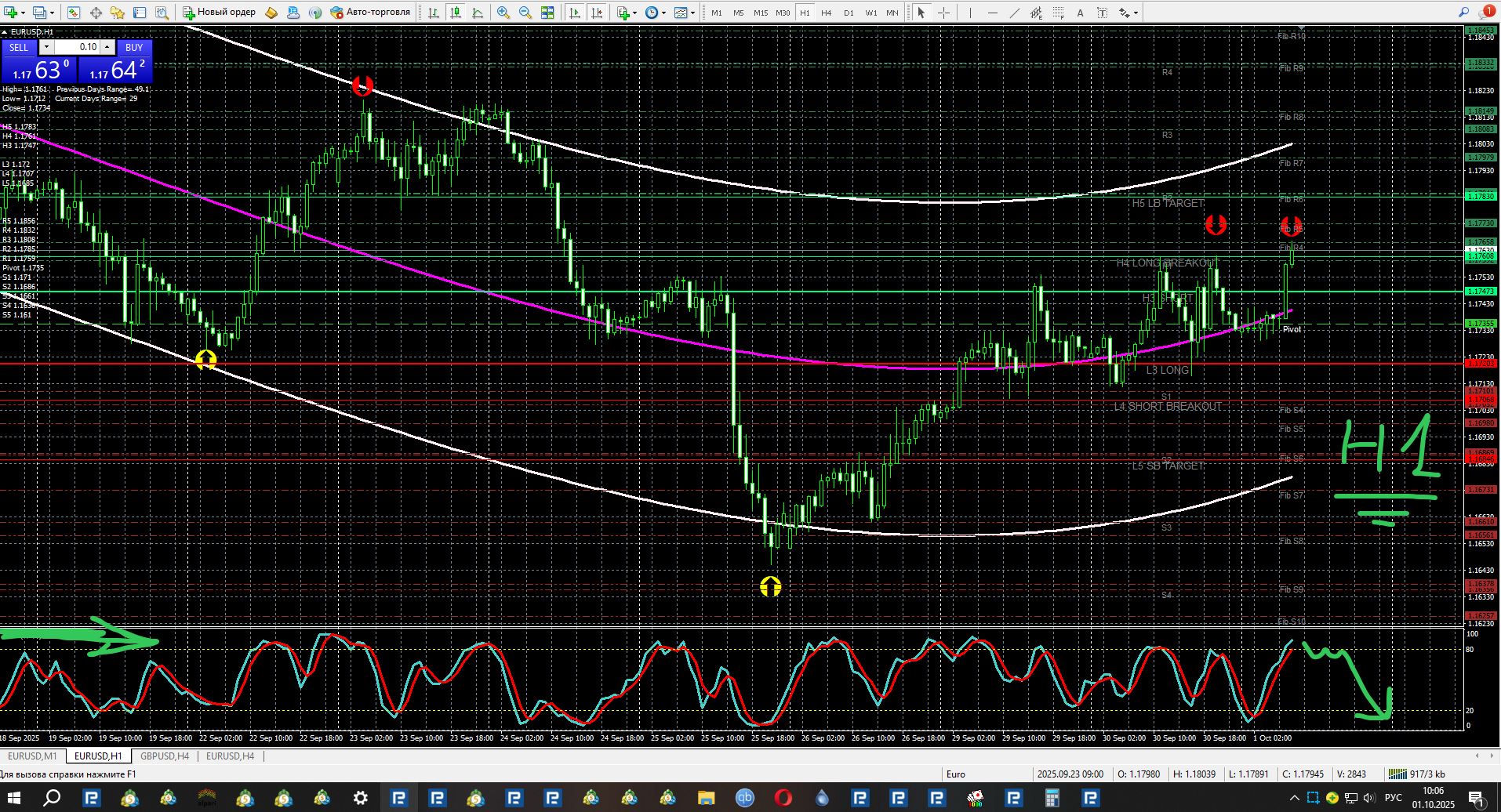
Task: Switch to EURUSD,M1 chart tab
Action: pos(32,756)
